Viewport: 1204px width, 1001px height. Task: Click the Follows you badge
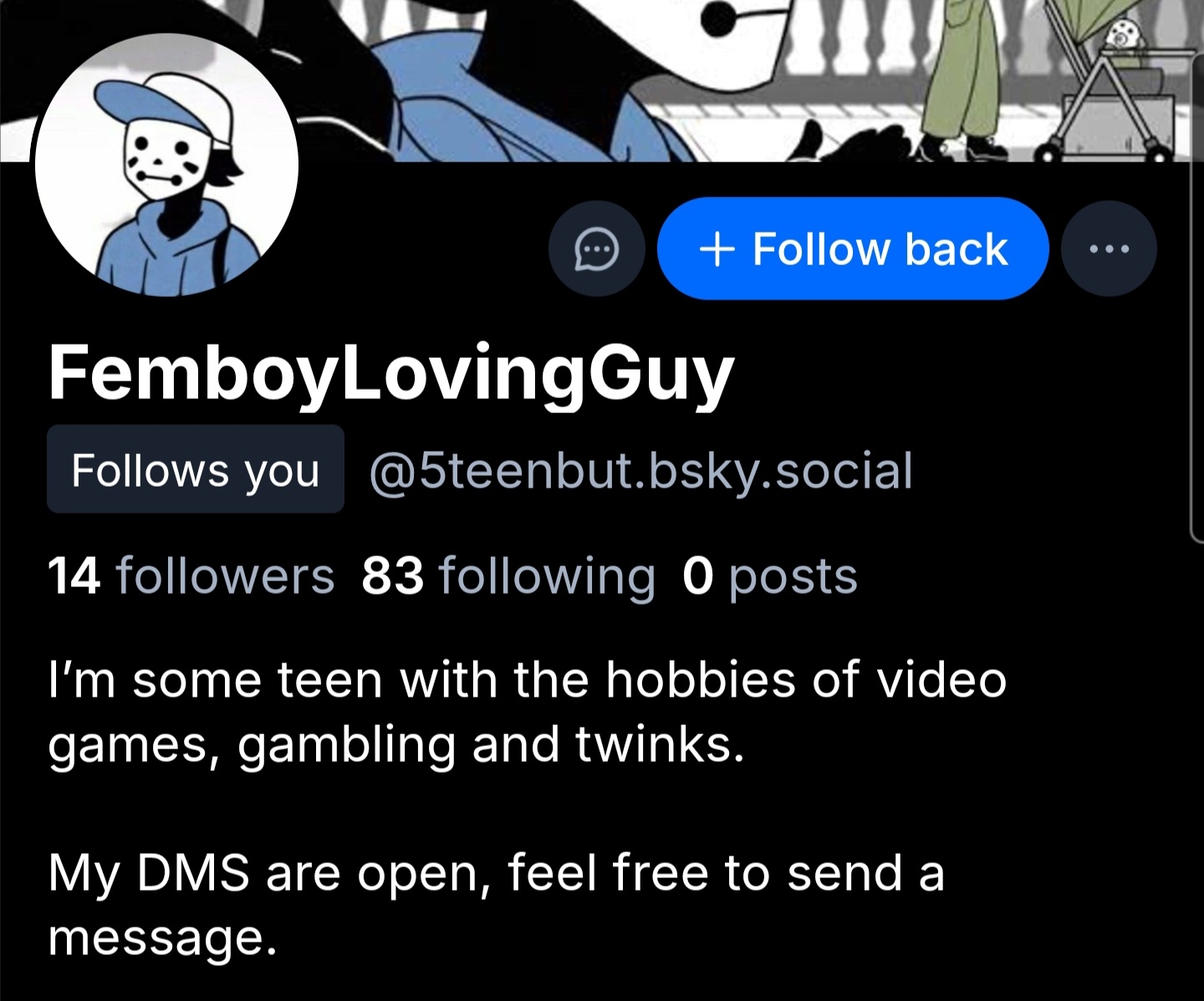click(x=196, y=469)
